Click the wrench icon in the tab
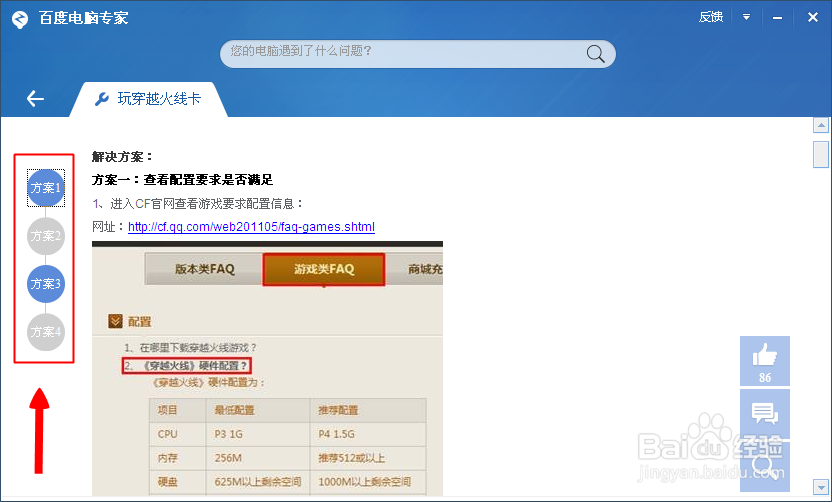Viewport: 832px width, 502px height. pos(102,99)
